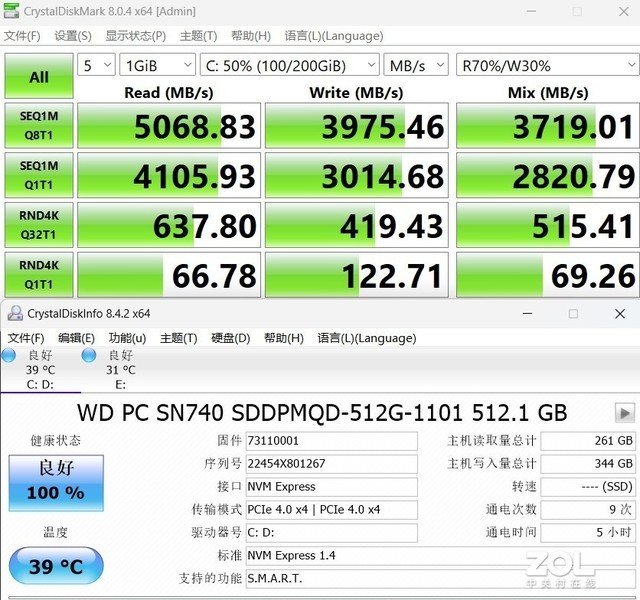Viewport: 640px width, 600px height.
Task: Start the RND4K Q32T1 test
Action: pos(39,225)
